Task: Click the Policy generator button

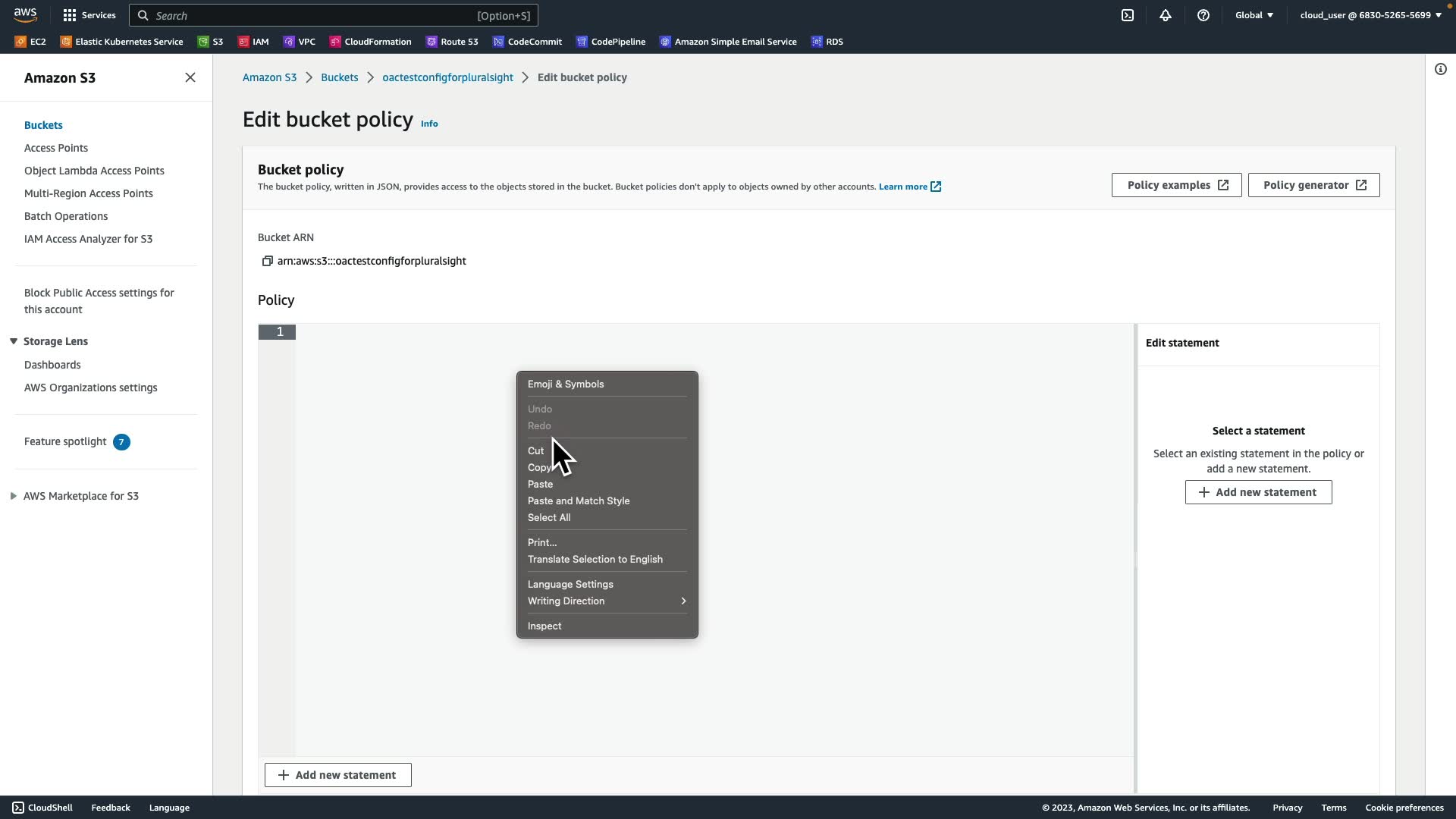Action: (1313, 185)
